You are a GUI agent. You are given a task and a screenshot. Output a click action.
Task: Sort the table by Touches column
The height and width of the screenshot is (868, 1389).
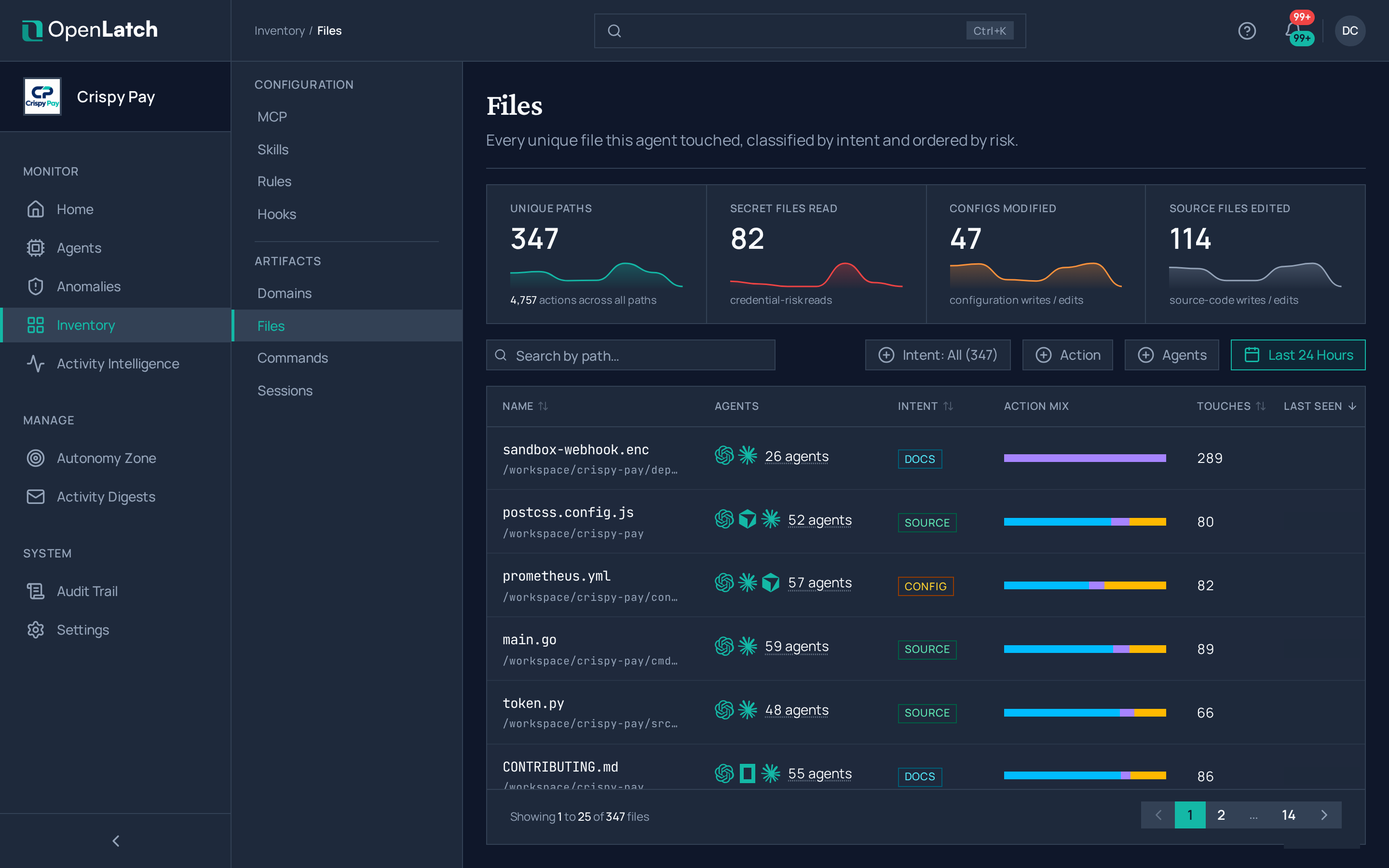[1231, 407]
